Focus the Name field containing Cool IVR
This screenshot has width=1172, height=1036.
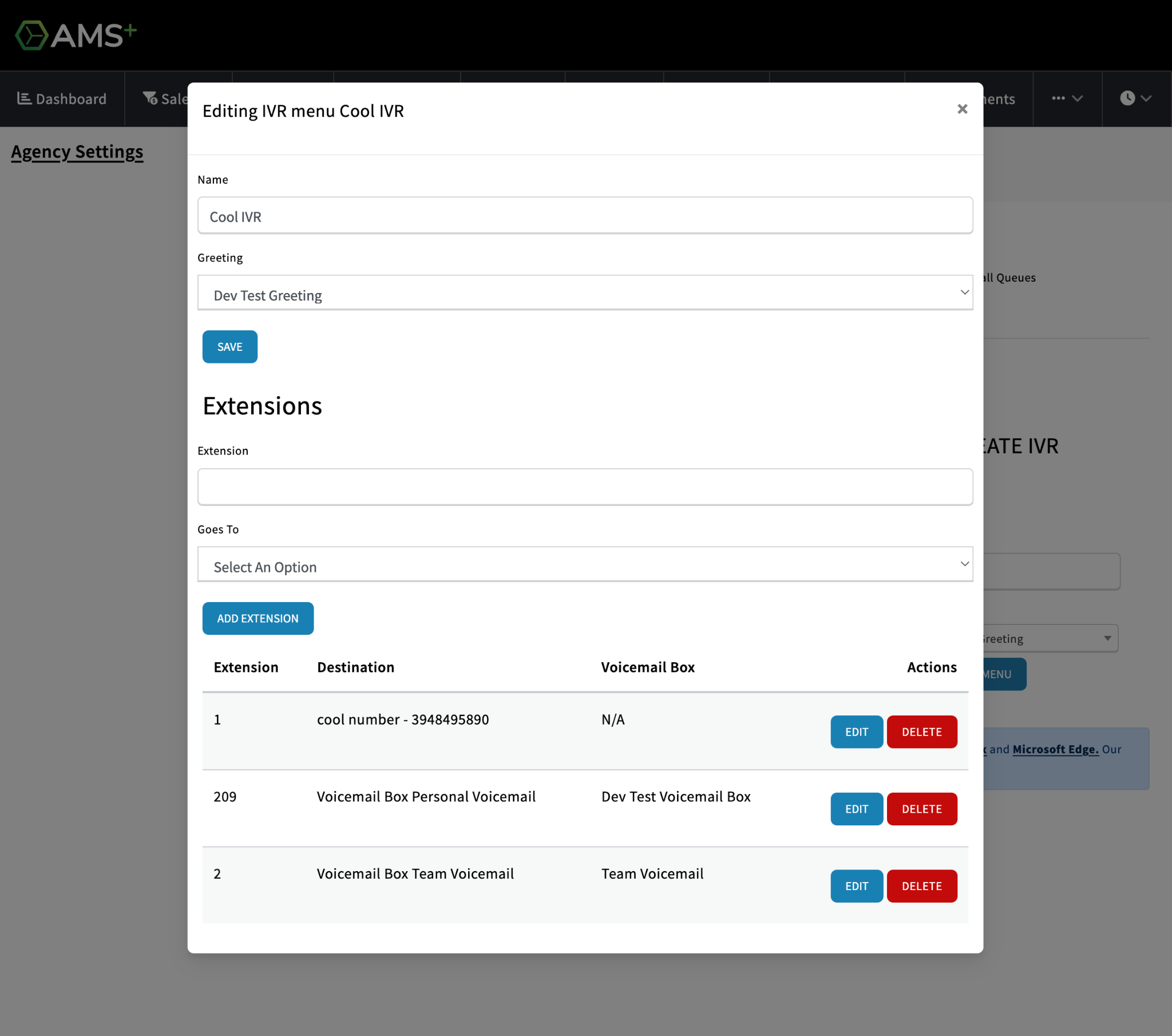click(x=585, y=216)
